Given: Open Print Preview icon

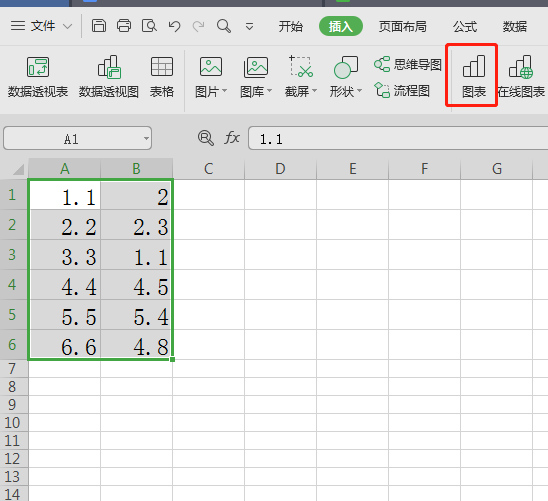Looking at the screenshot, I should 149,26.
